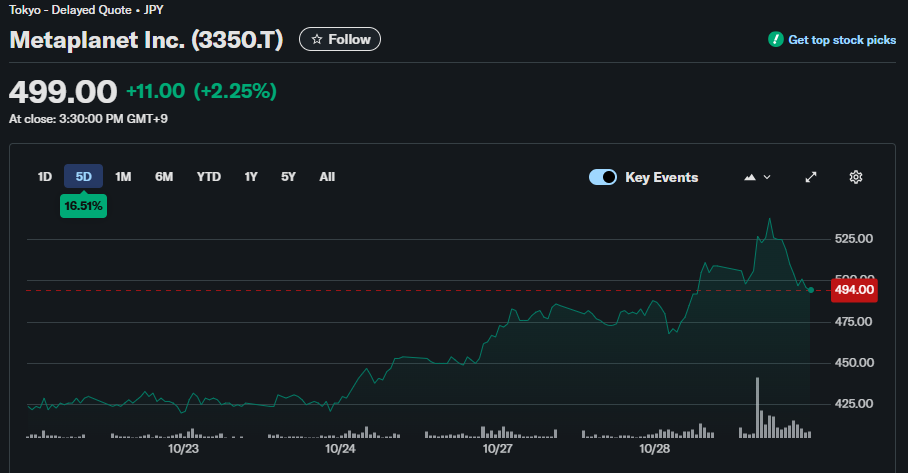Choose the 5Y time range
This screenshot has width=908, height=473.
(x=288, y=177)
